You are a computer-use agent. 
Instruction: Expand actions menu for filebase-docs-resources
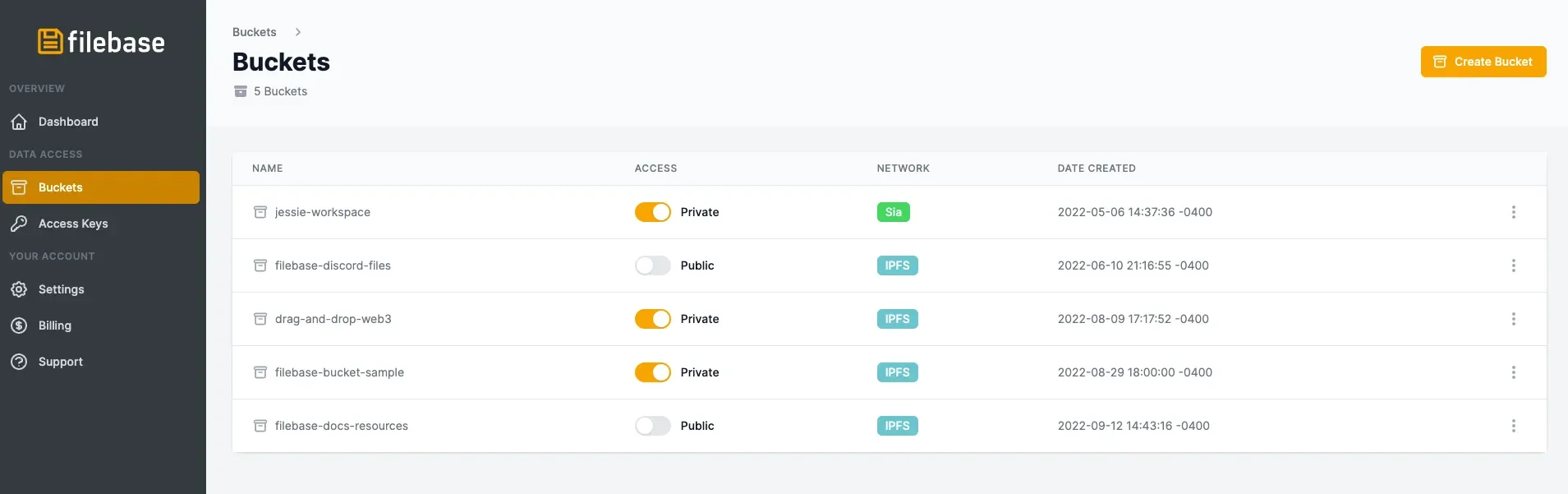pyautogui.click(x=1513, y=426)
